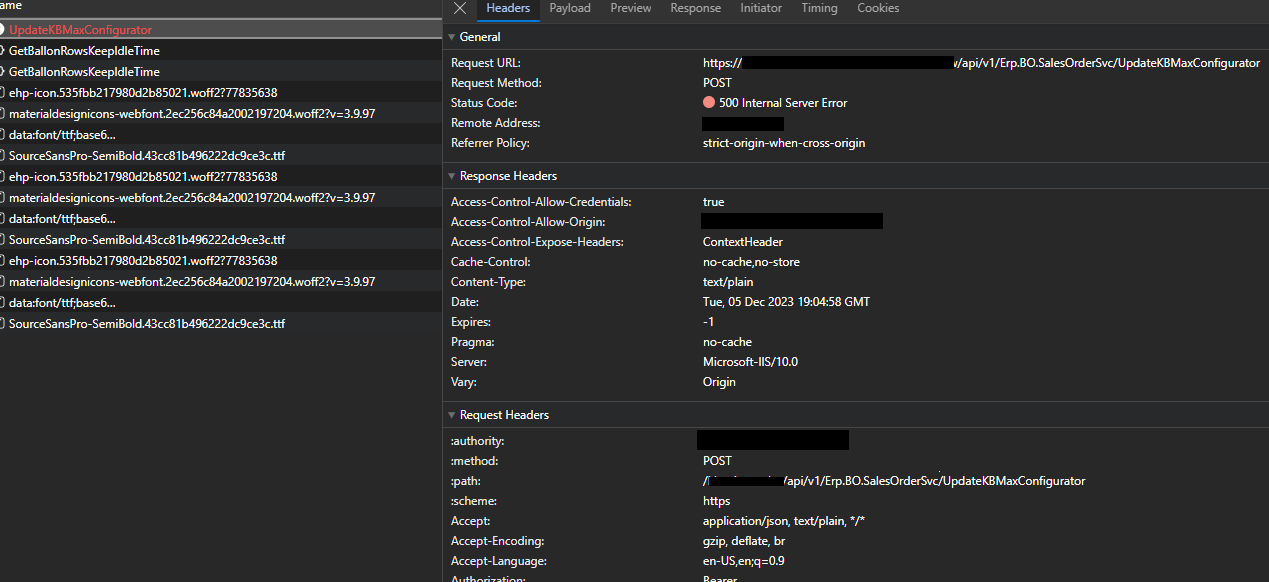
Task: Select the failed UpdateKBMaxConfigurator request
Action: pos(81,31)
